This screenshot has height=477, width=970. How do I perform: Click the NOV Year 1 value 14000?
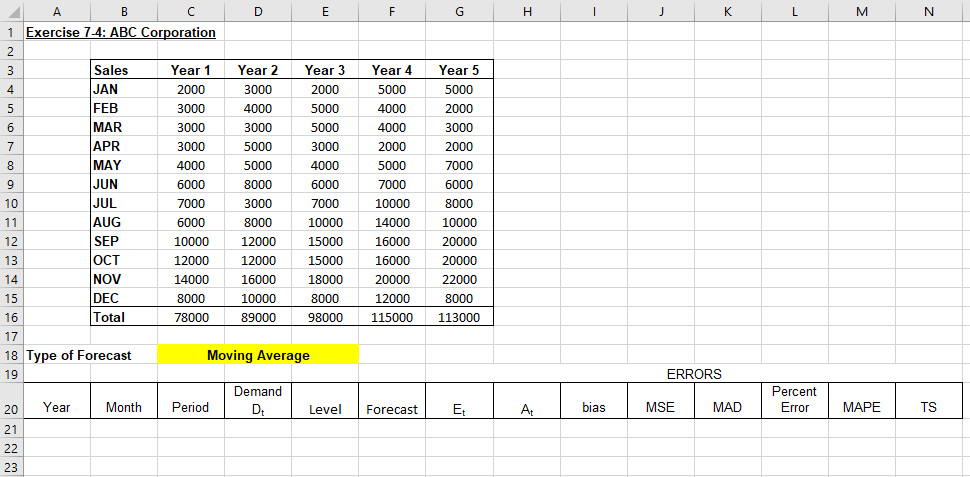coord(191,280)
